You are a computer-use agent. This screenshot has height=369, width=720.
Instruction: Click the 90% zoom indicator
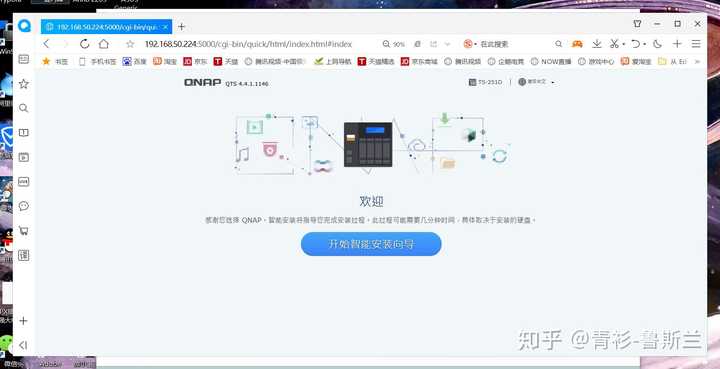[x=394, y=44]
